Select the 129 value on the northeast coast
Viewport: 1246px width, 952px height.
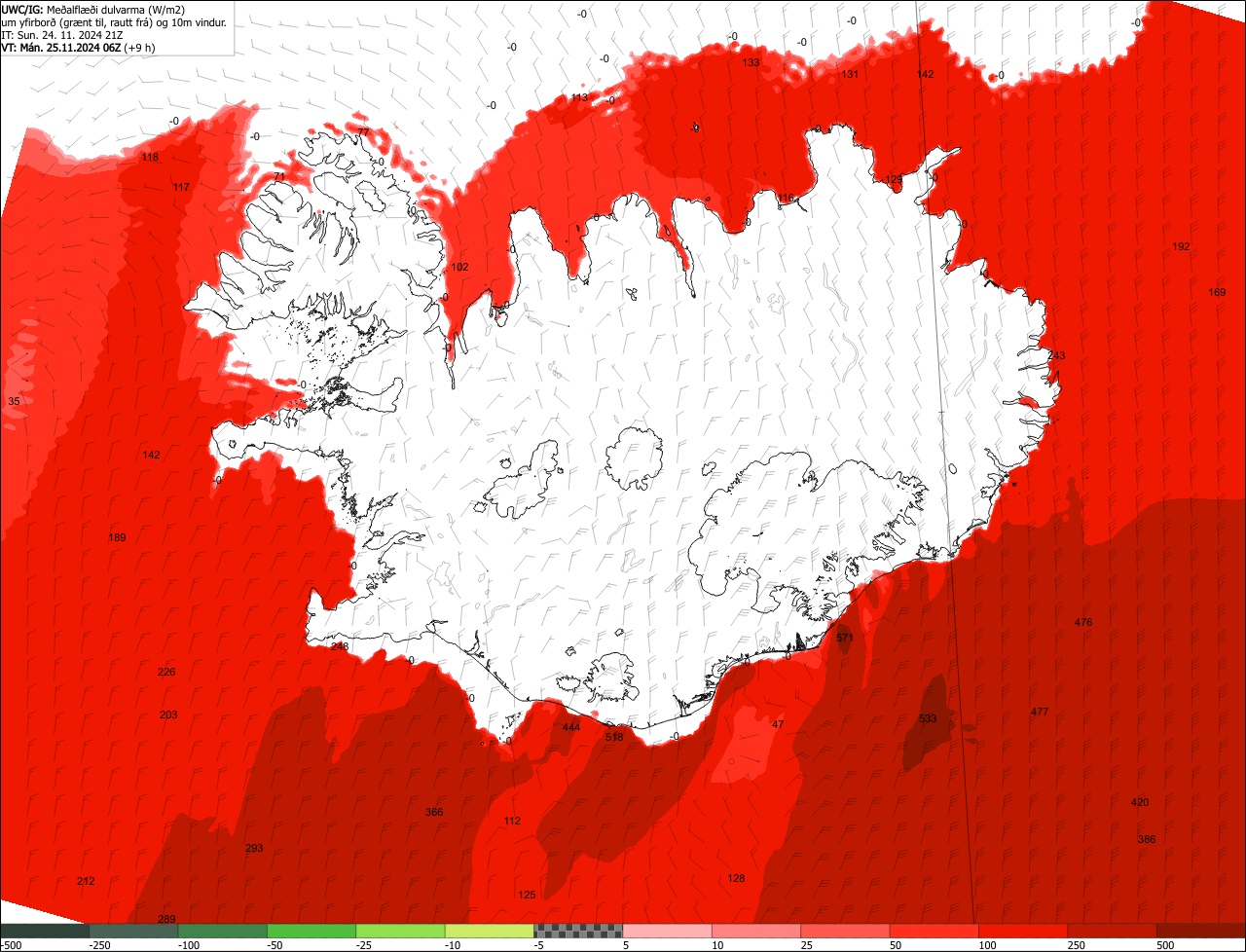(x=894, y=179)
